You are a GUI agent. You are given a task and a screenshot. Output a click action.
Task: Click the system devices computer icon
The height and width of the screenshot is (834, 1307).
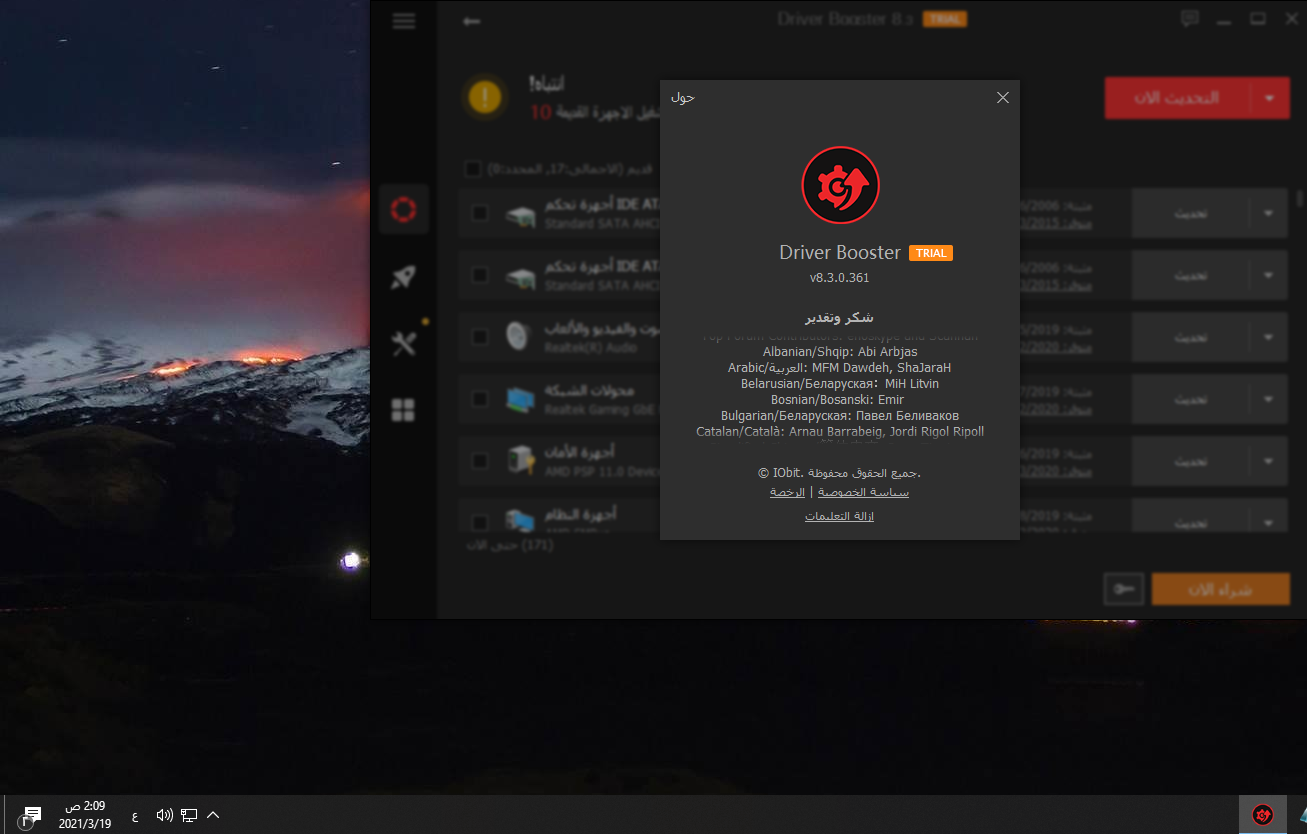[x=519, y=520]
